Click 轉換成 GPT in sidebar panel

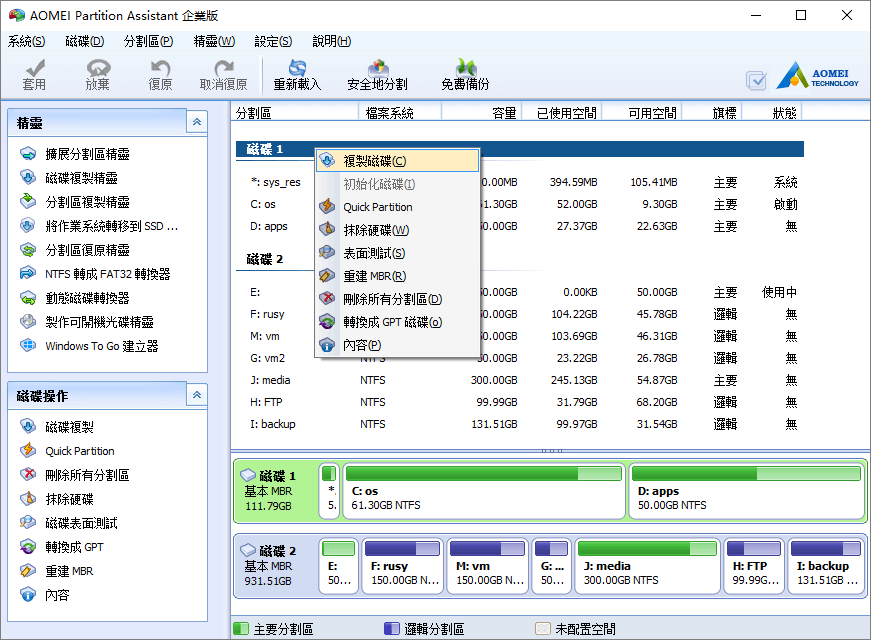coord(62,547)
